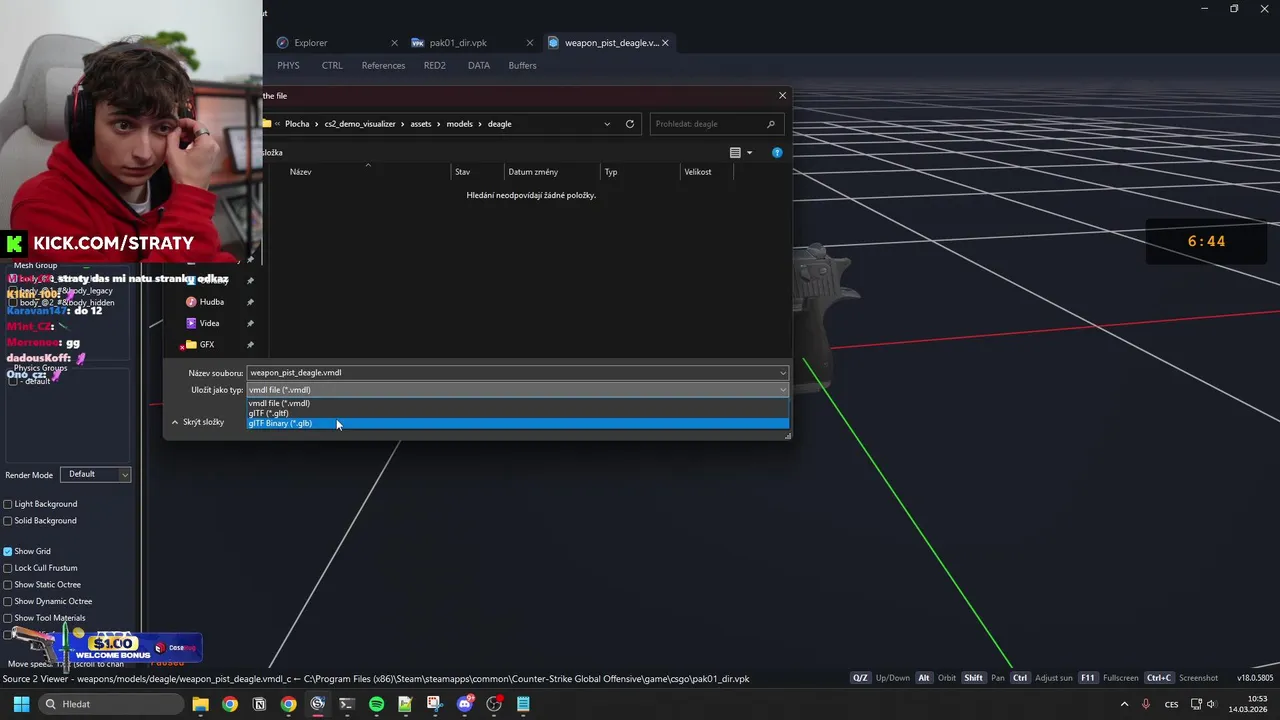Open the volume tray icon
This screenshot has width=1280, height=720.
pos(1211,704)
